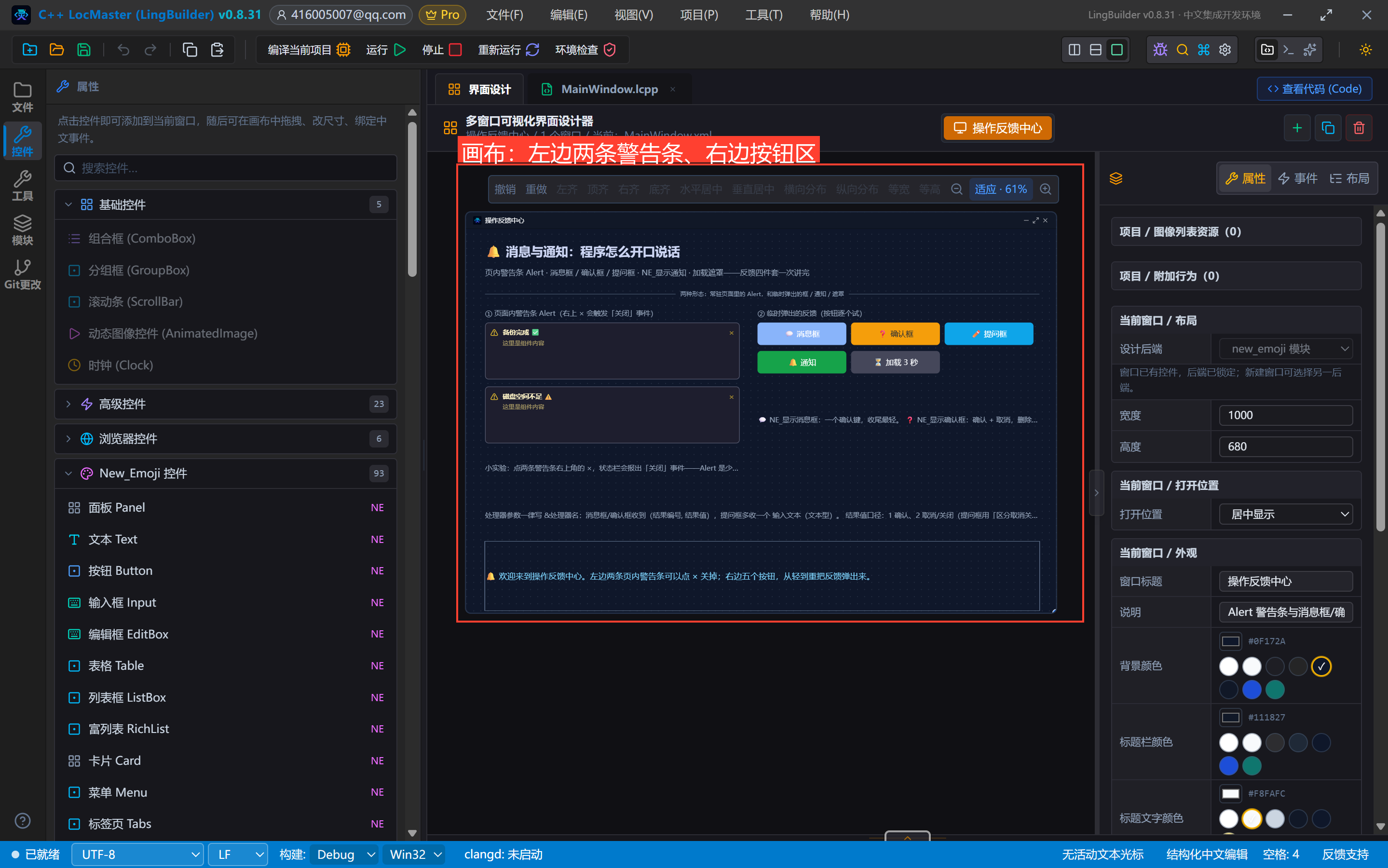This screenshot has width=1388, height=868.
Task: Switch to 事件 tab in properties
Action: 1297,178
